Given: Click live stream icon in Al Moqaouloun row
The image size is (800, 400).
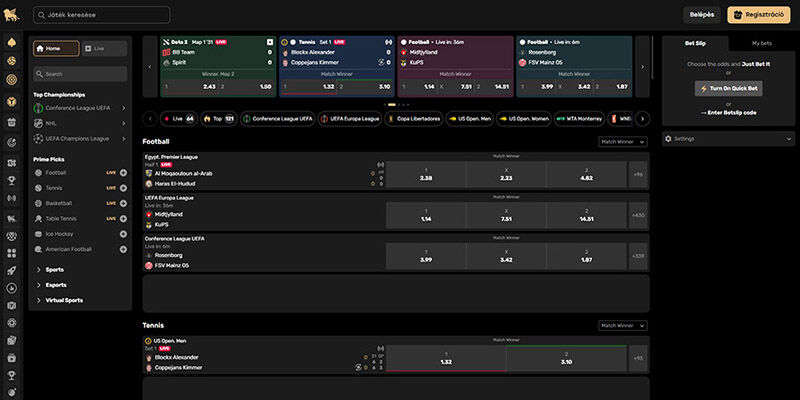Looking at the screenshot, I should pos(380,164).
